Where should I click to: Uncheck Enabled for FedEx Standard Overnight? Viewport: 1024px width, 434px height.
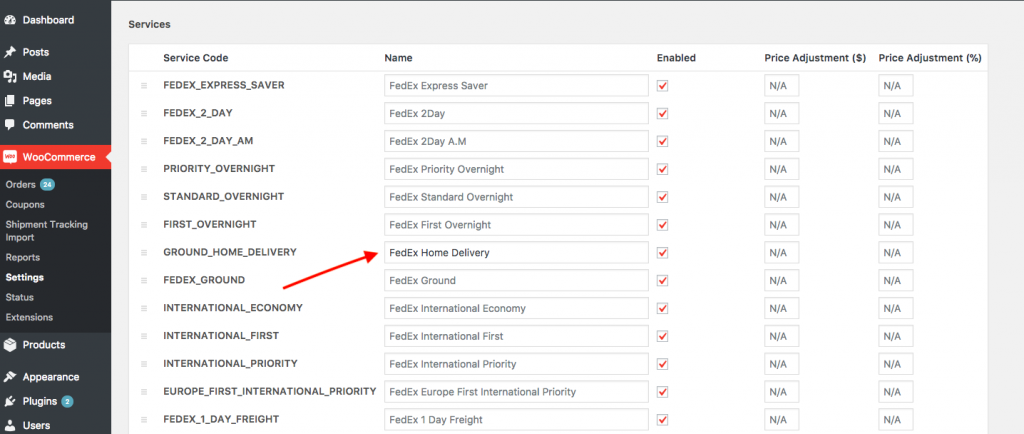662,197
